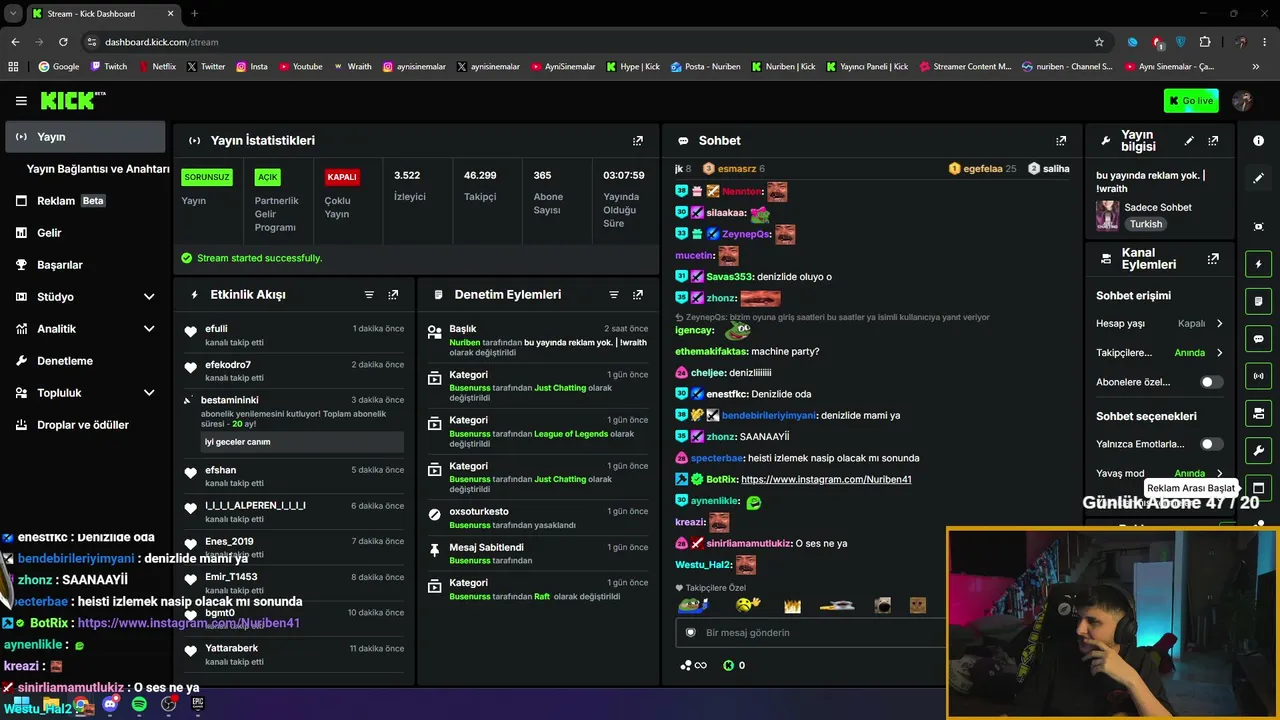Viewport: 1280px width, 720px height.
Task: Open Spotify from the taskbar
Action: [x=139, y=705]
